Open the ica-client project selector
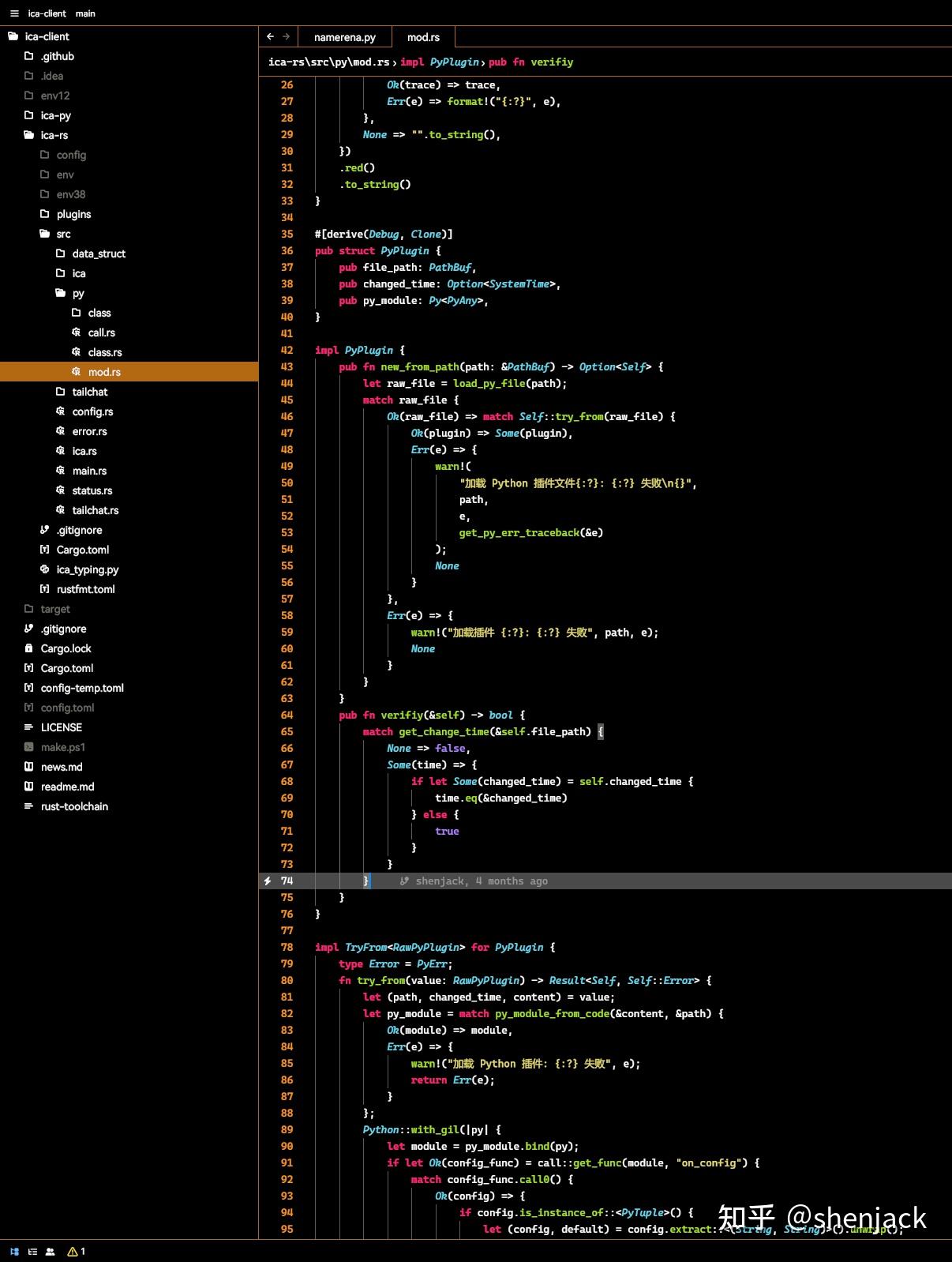952x1262 pixels. click(47, 13)
